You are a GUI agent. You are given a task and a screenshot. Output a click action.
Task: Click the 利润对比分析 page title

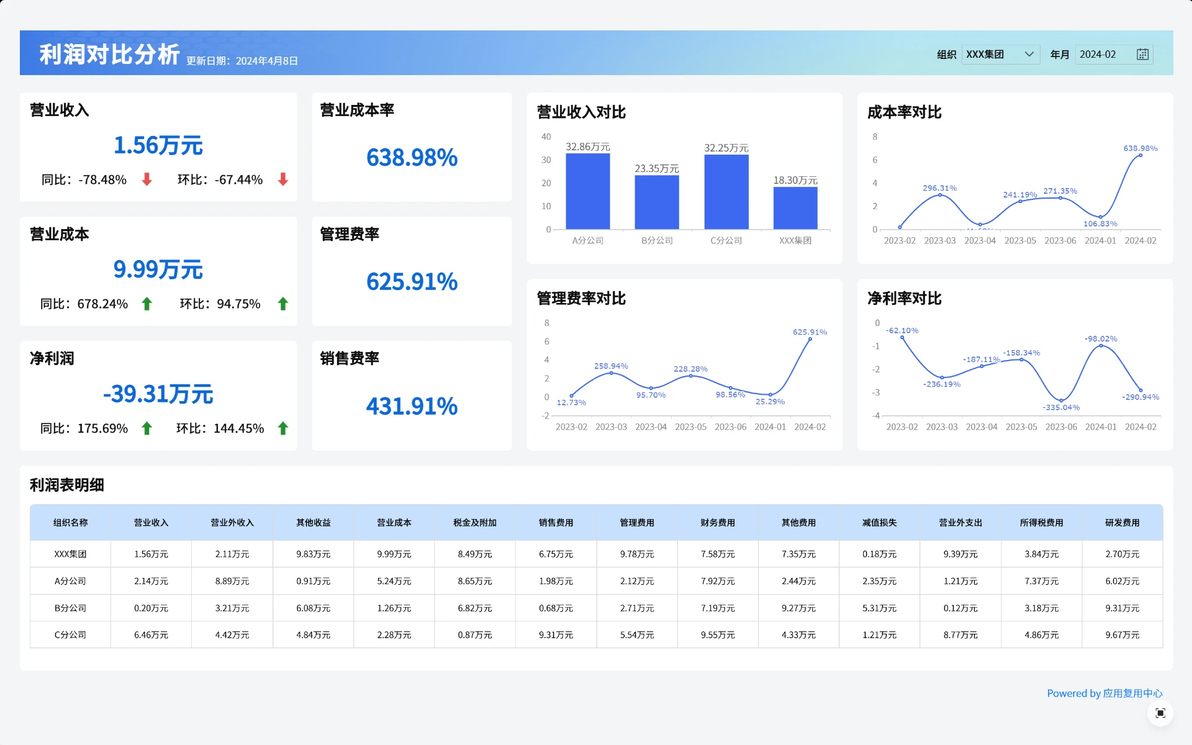109,54
